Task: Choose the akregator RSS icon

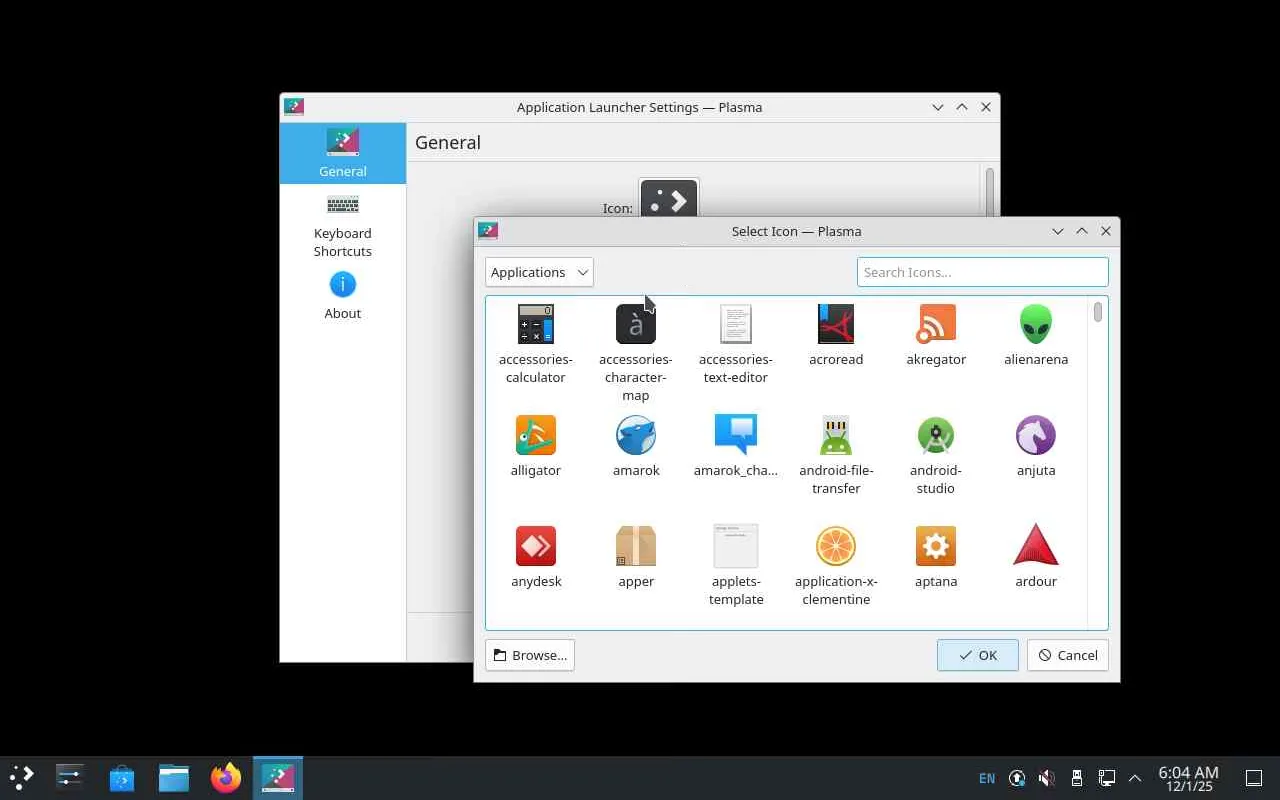Action: click(x=936, y=324)
